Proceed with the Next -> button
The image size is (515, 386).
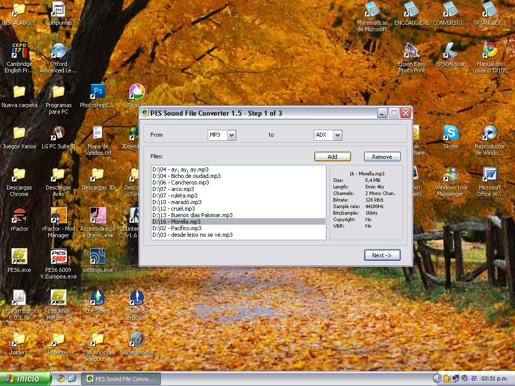click(x=382, y=255)
